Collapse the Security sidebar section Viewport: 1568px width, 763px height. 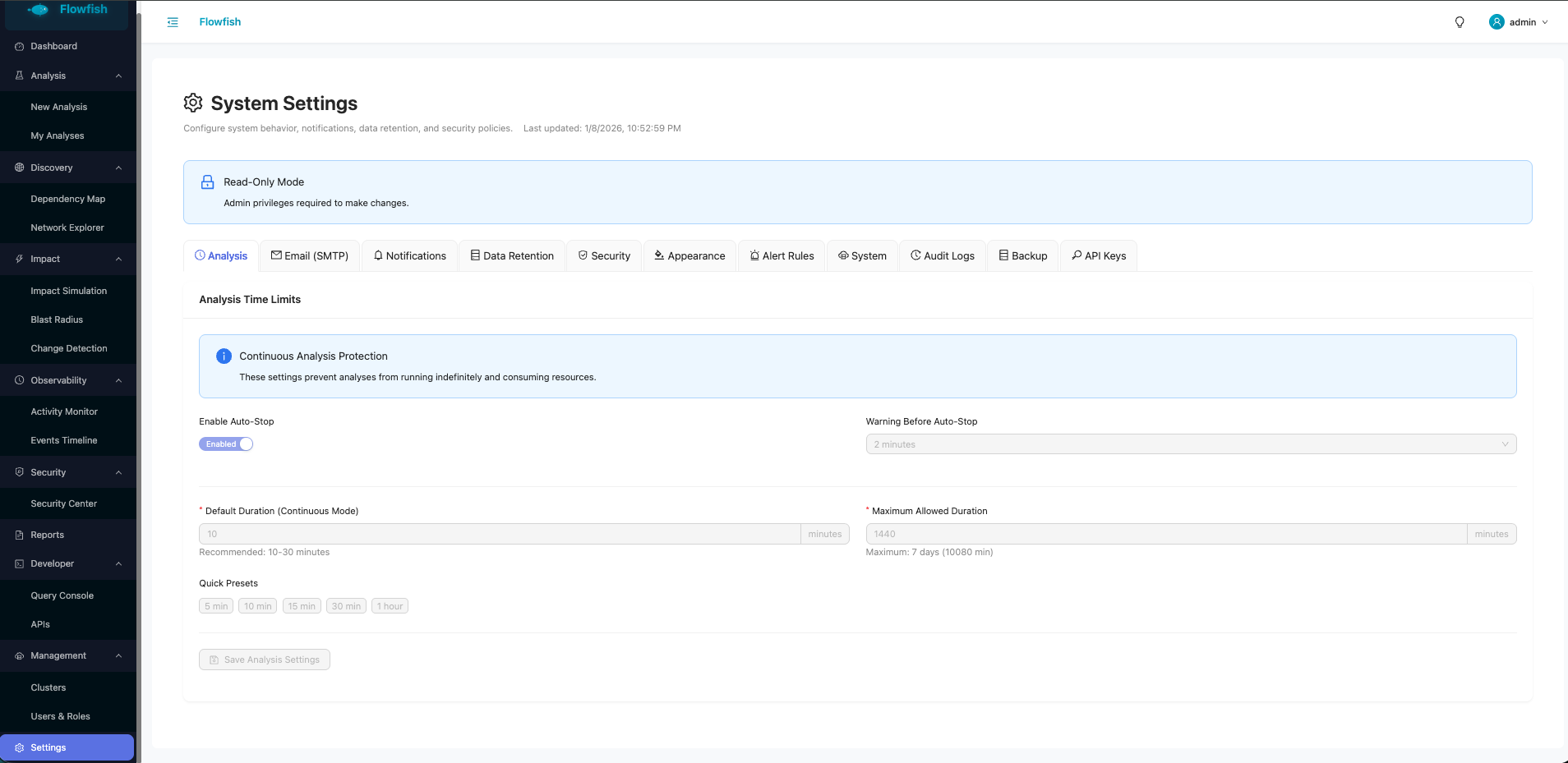pos(118,472)
